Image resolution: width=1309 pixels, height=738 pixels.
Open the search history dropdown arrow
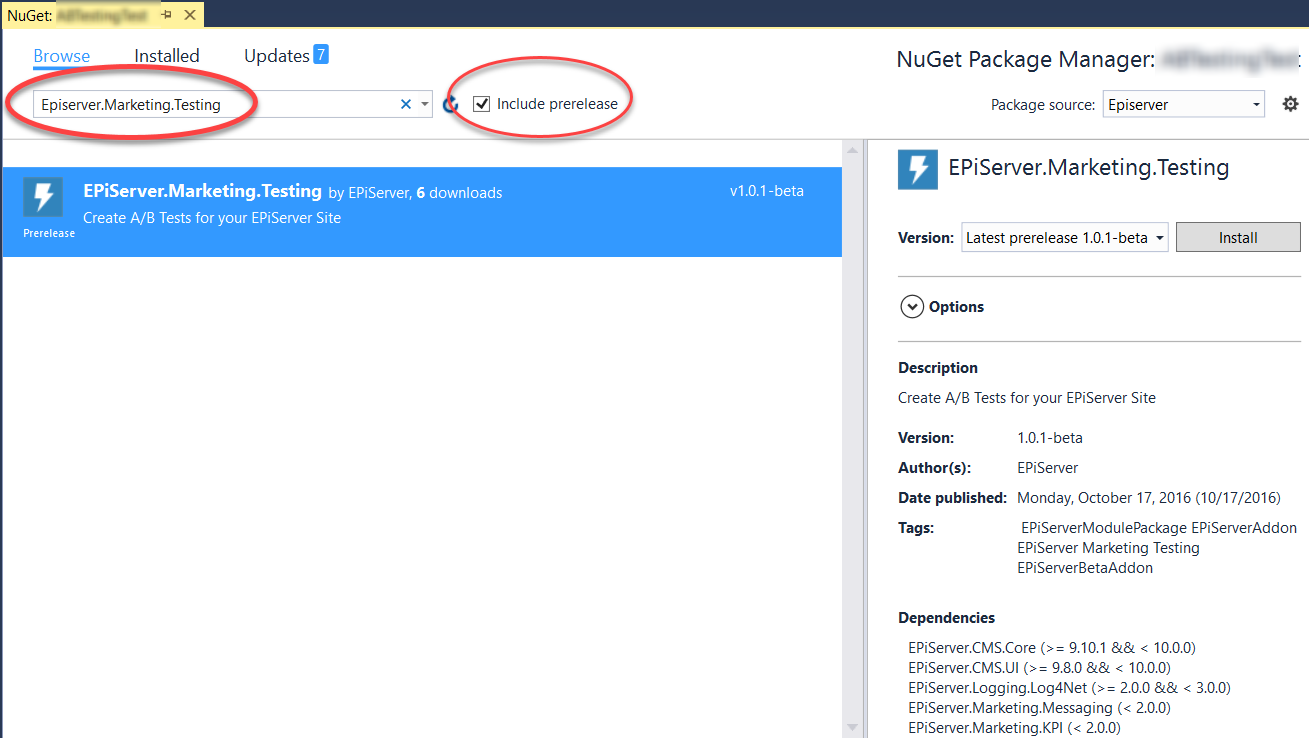(425, 104)
